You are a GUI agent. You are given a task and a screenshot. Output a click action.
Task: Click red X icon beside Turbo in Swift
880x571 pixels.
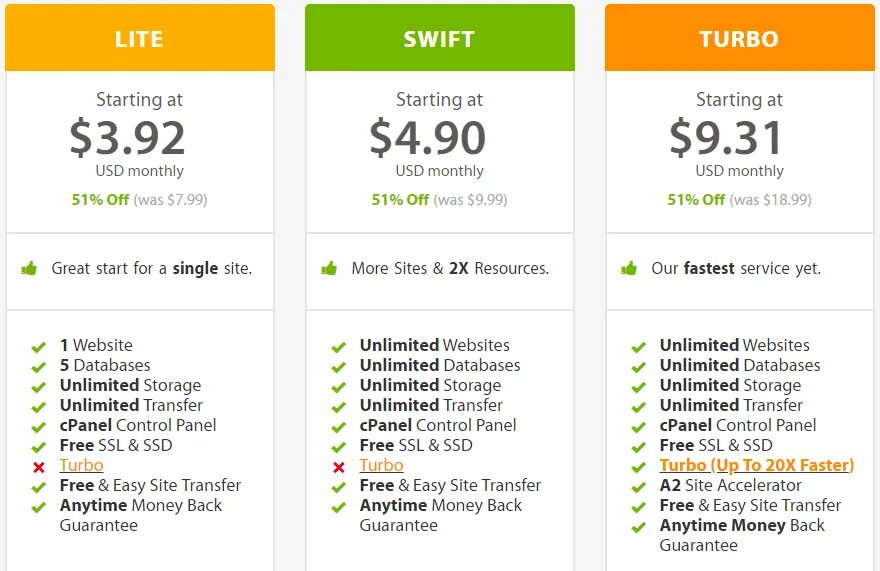click(x=338, y=467)
